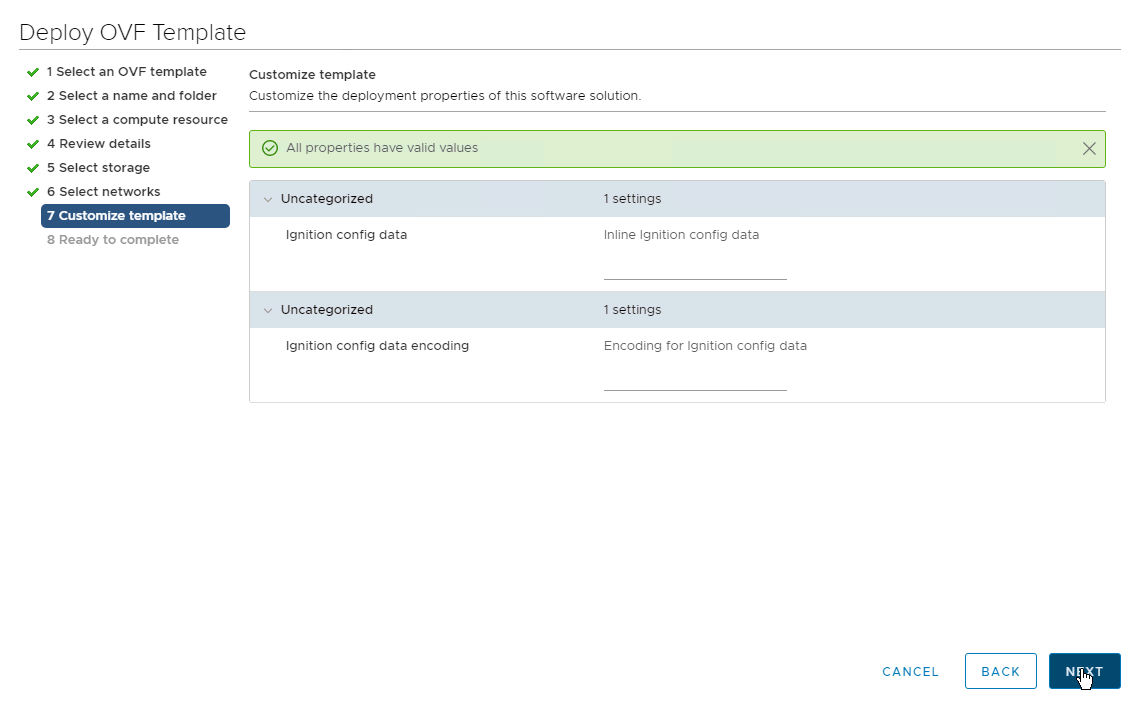Click the All properties have valid values message
1133x701 pixels.
[x=382, y=148]
